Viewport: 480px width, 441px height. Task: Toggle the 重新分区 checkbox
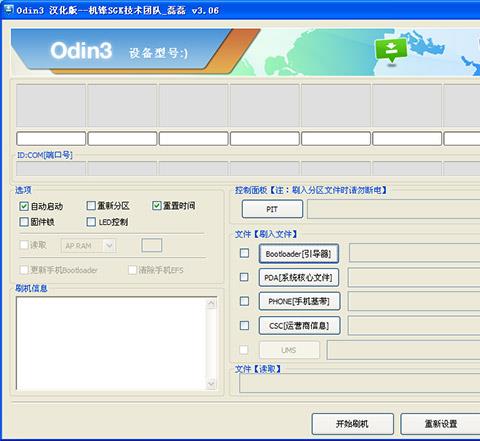coord(91,206)
